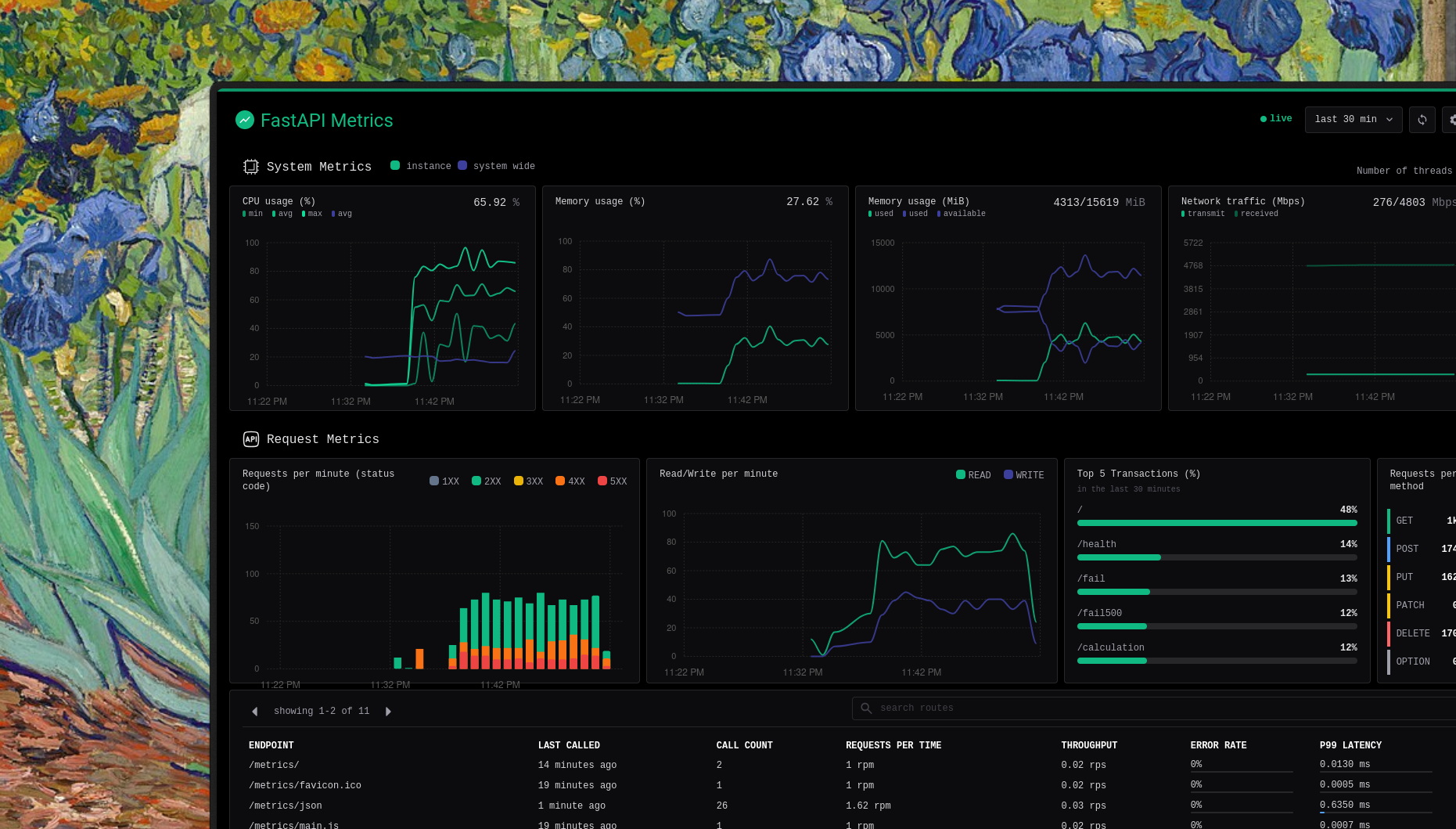Viewport: 1456px width, 829px height.
Task: Sort by REQUESTS PER TIME column header
Action: 893,745
